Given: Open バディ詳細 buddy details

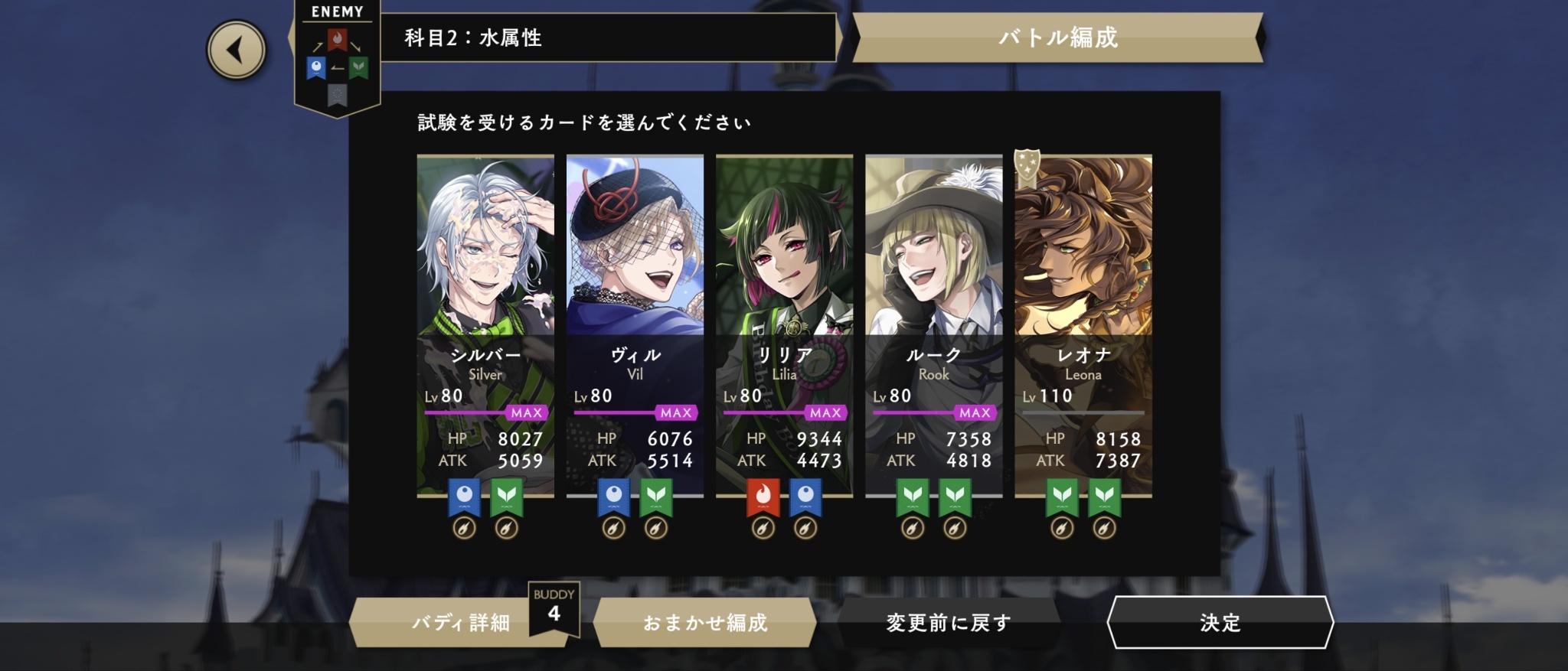Looking at the screenshot, I should click(x=461, y=622).
